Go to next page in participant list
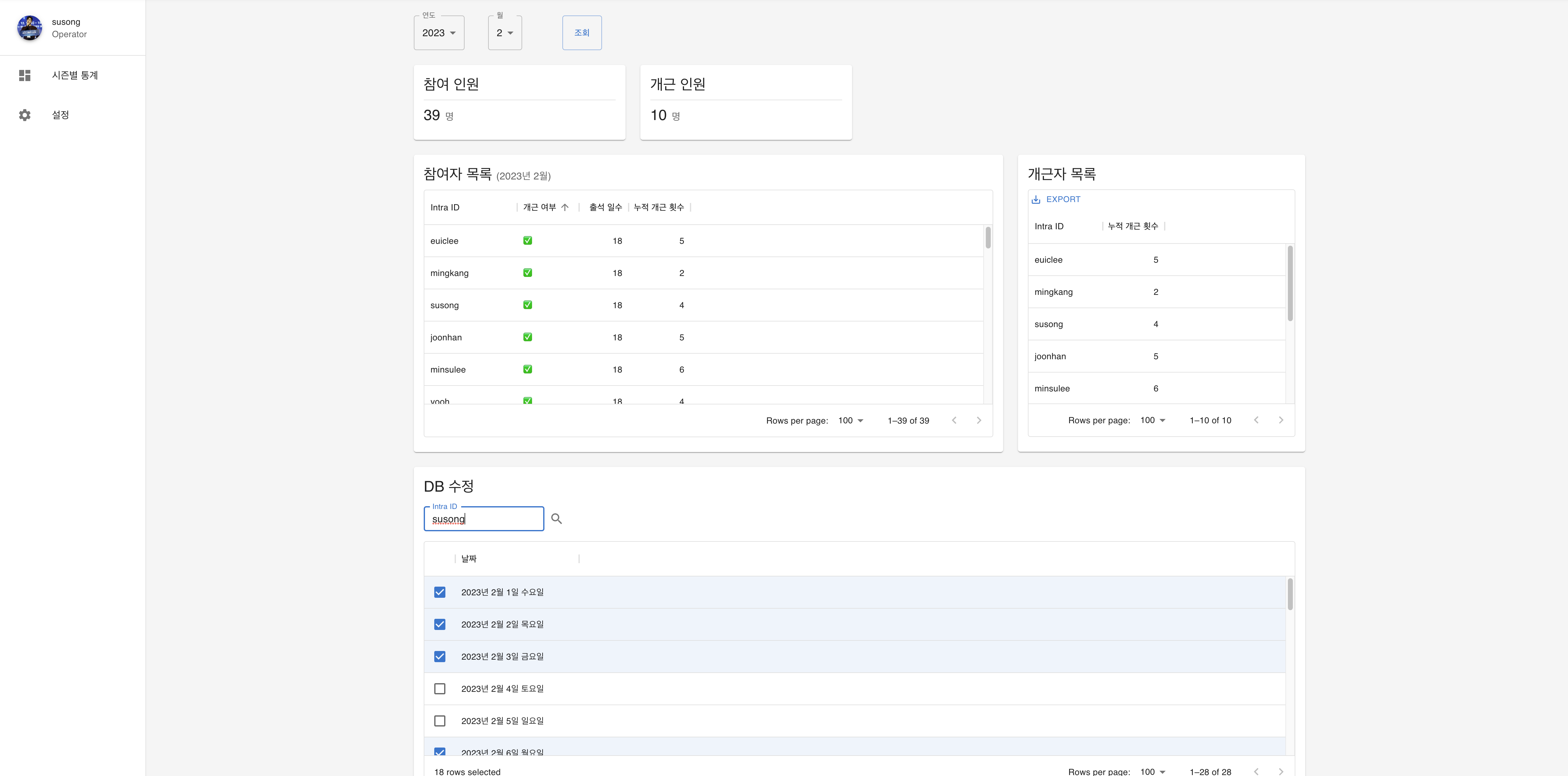 (979, 420)
